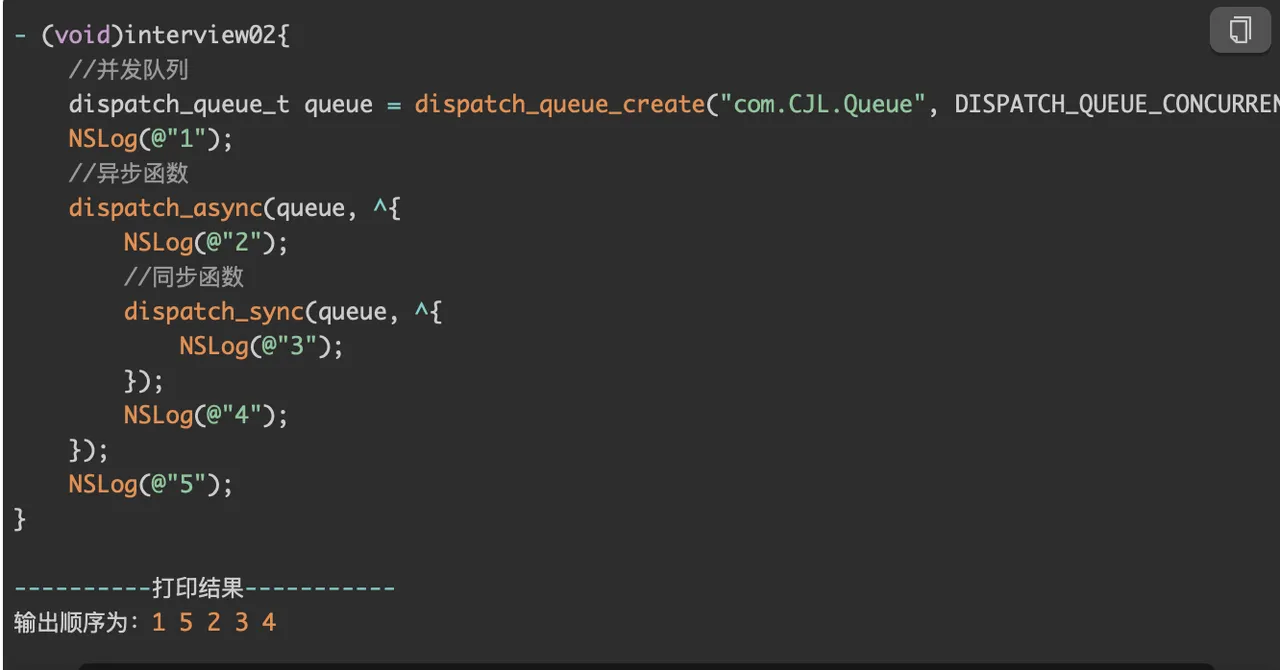This screenshot has width=1280, height=670.
Task: Click the 异步函数 comment
Action: click(129, 174)
